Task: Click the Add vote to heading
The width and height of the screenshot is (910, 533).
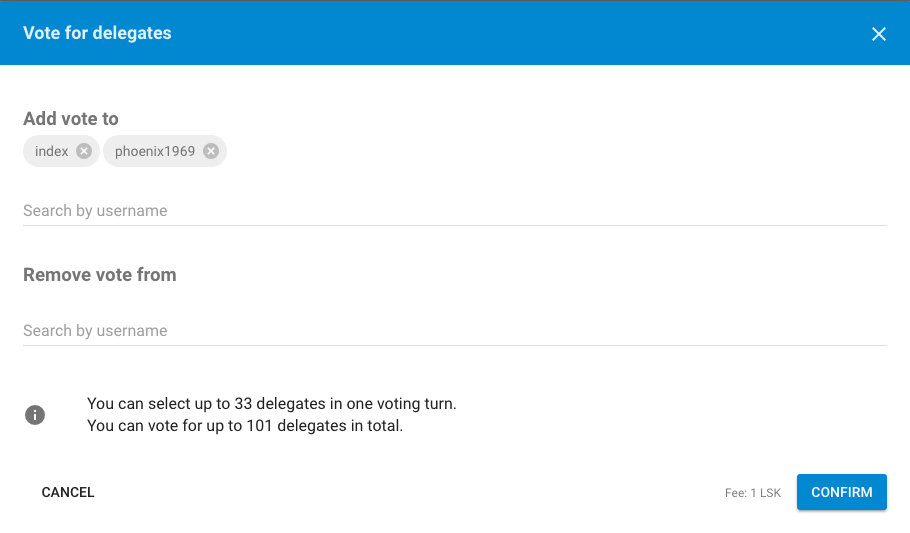Action: pos(71,118)
